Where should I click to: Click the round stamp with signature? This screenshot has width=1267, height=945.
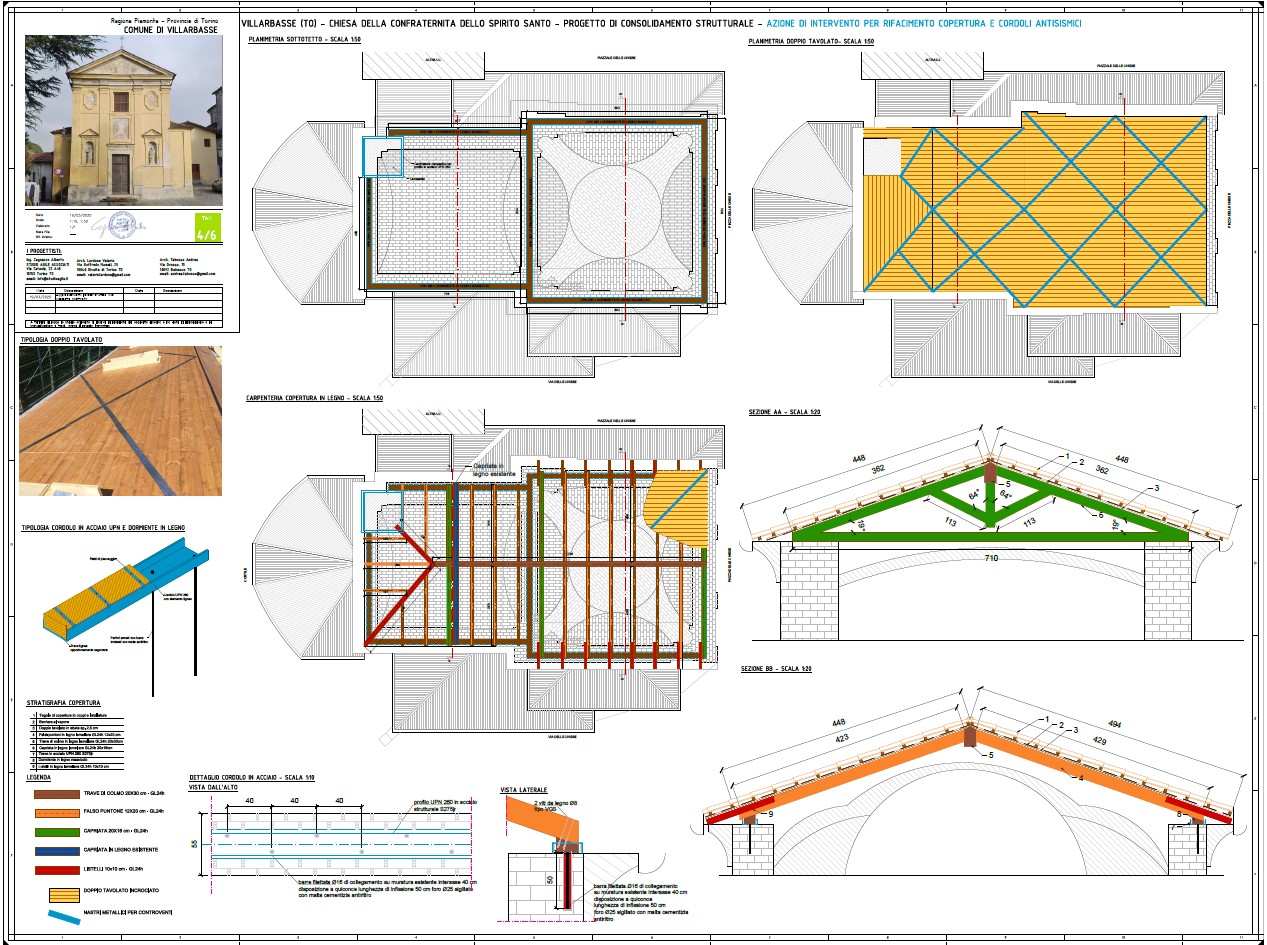click(x=121, y=226)
